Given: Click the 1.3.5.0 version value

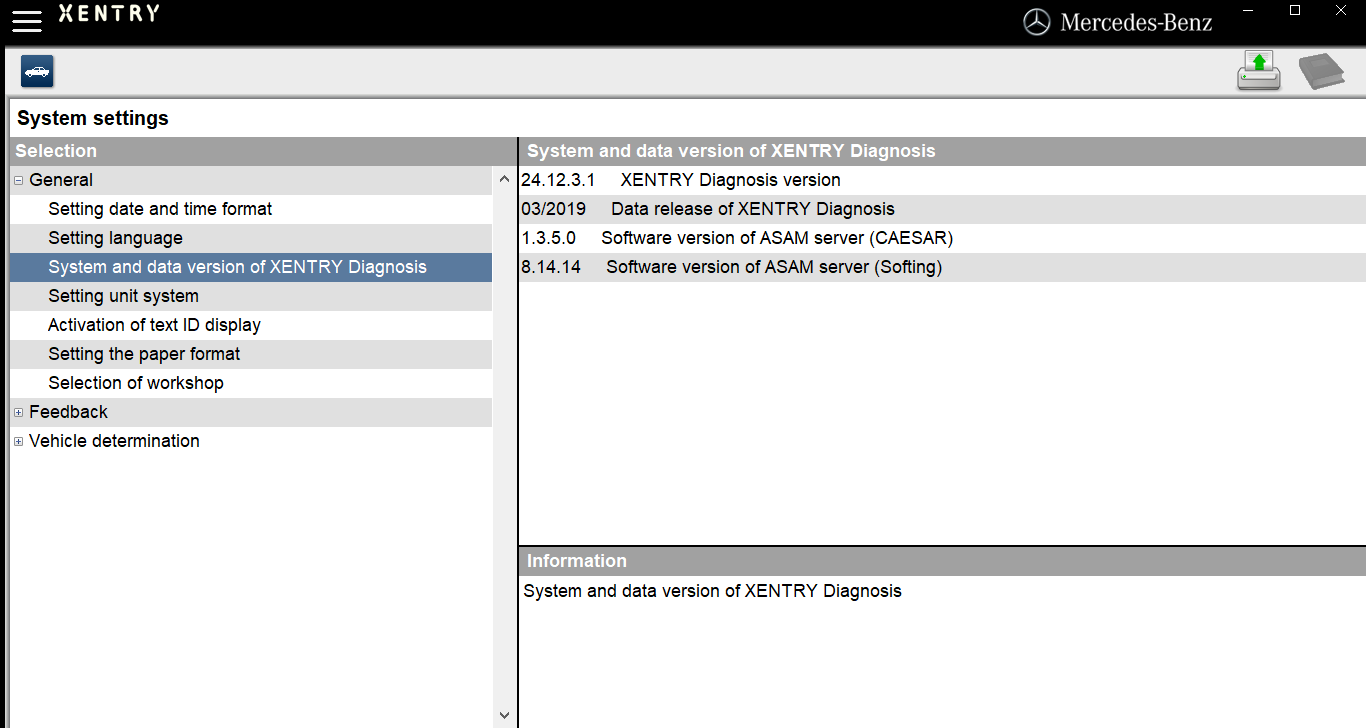Looking at the screenshot, I should coord(549,238).
